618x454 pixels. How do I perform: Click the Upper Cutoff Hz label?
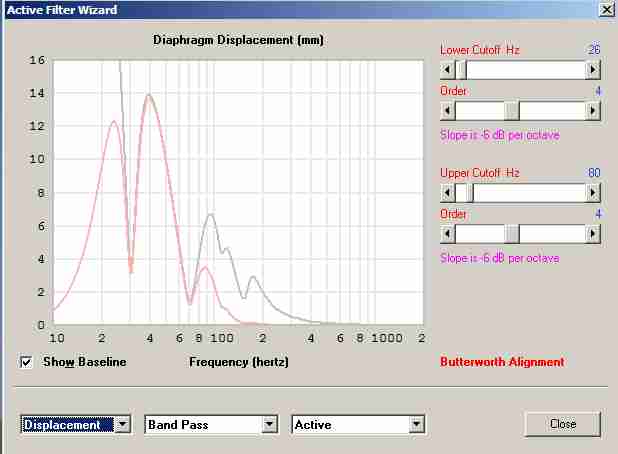480,173
